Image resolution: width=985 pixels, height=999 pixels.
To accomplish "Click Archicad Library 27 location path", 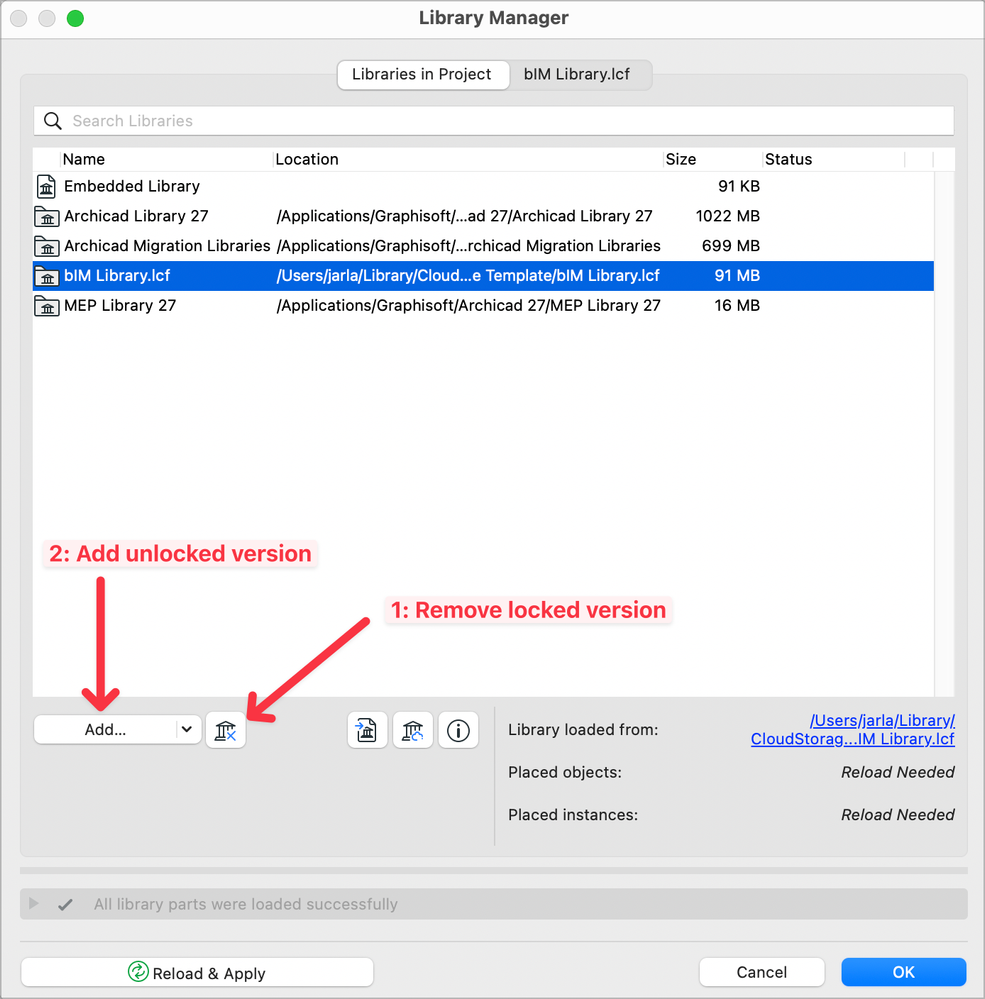I will coord(464,217).
